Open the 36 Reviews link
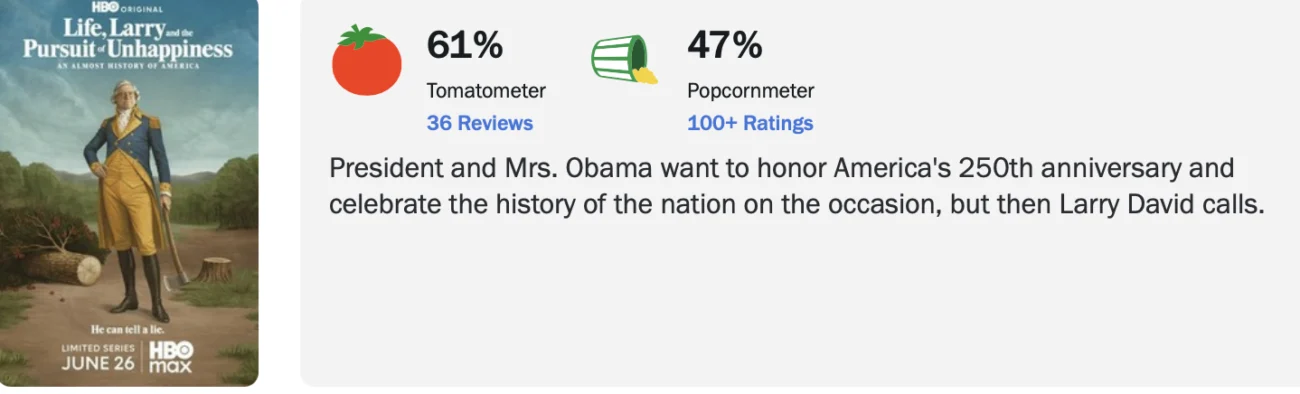Viewport: 1300px width, 394px height. (x=480, y=123)
